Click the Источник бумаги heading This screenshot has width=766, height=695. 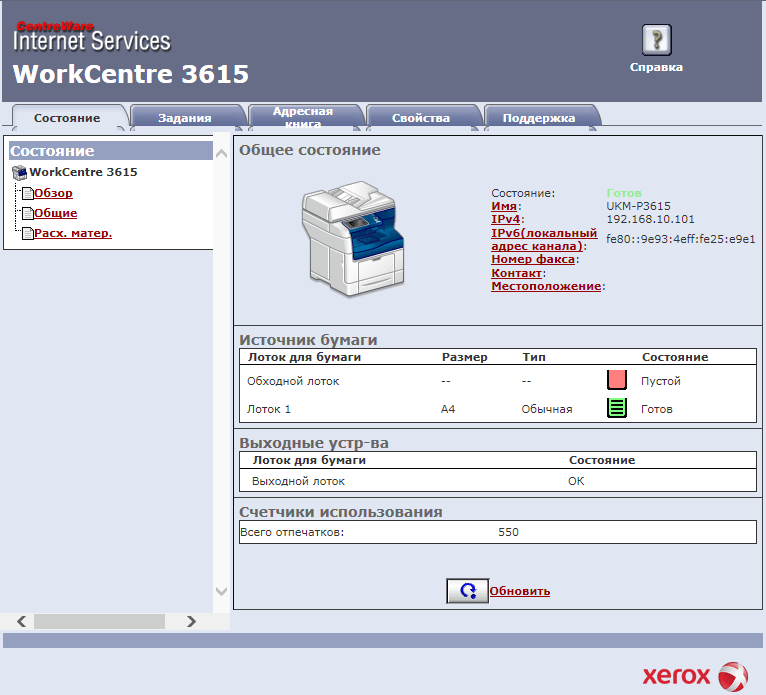pyautogui.click(x=308, y=340)
